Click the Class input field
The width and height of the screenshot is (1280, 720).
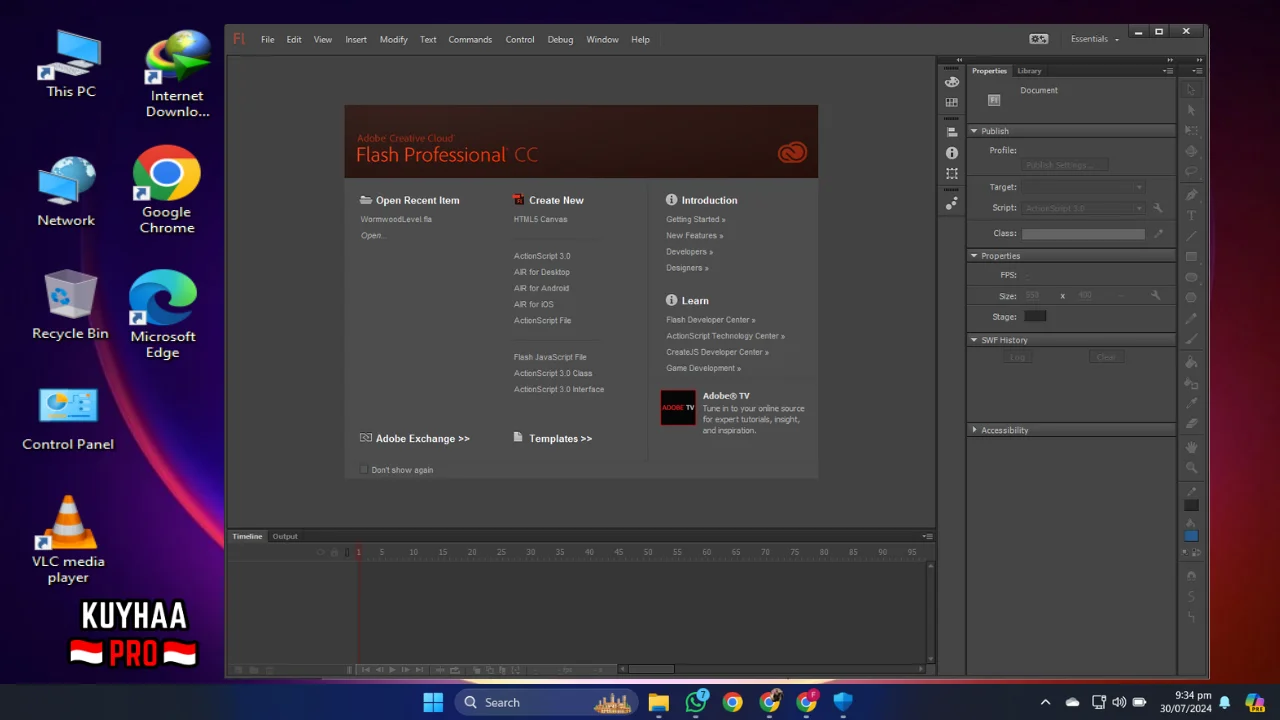(1083, 233)
